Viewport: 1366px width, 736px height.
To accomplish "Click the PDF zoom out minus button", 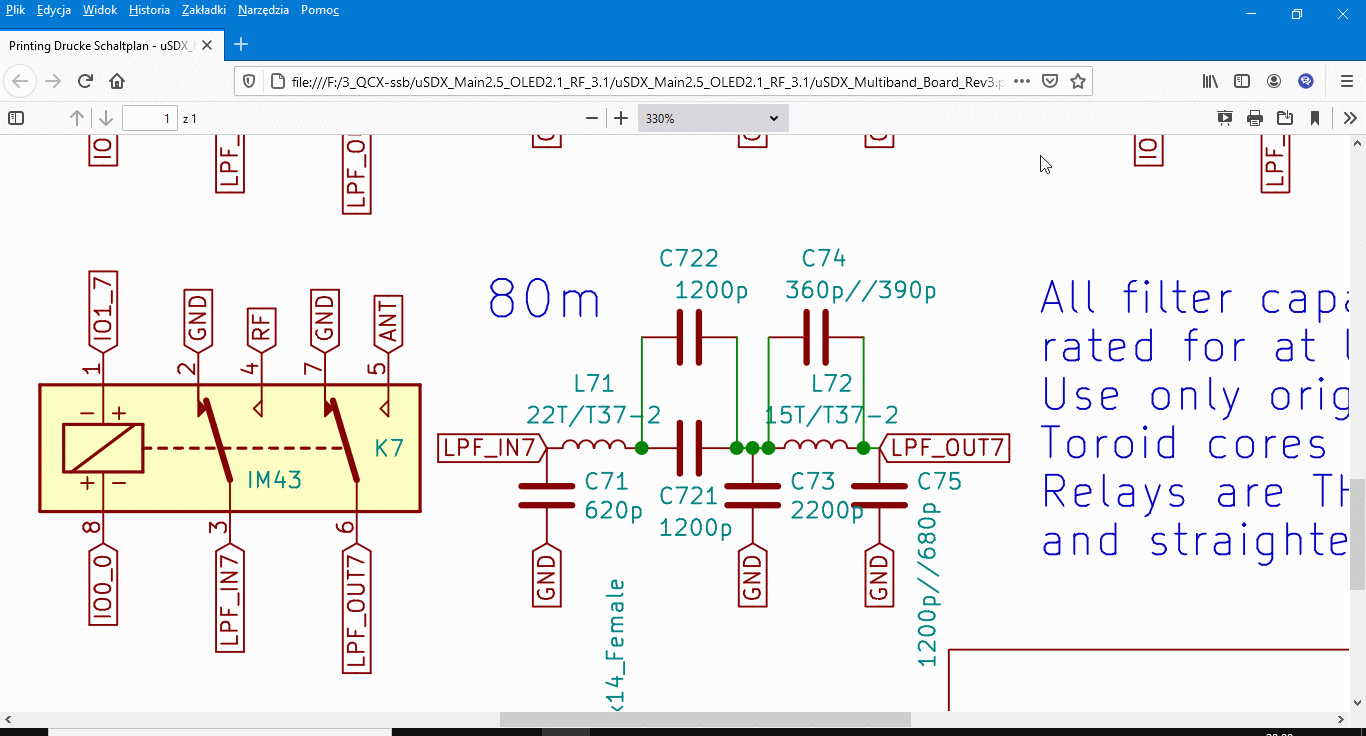I will click(x=592, y=118).
